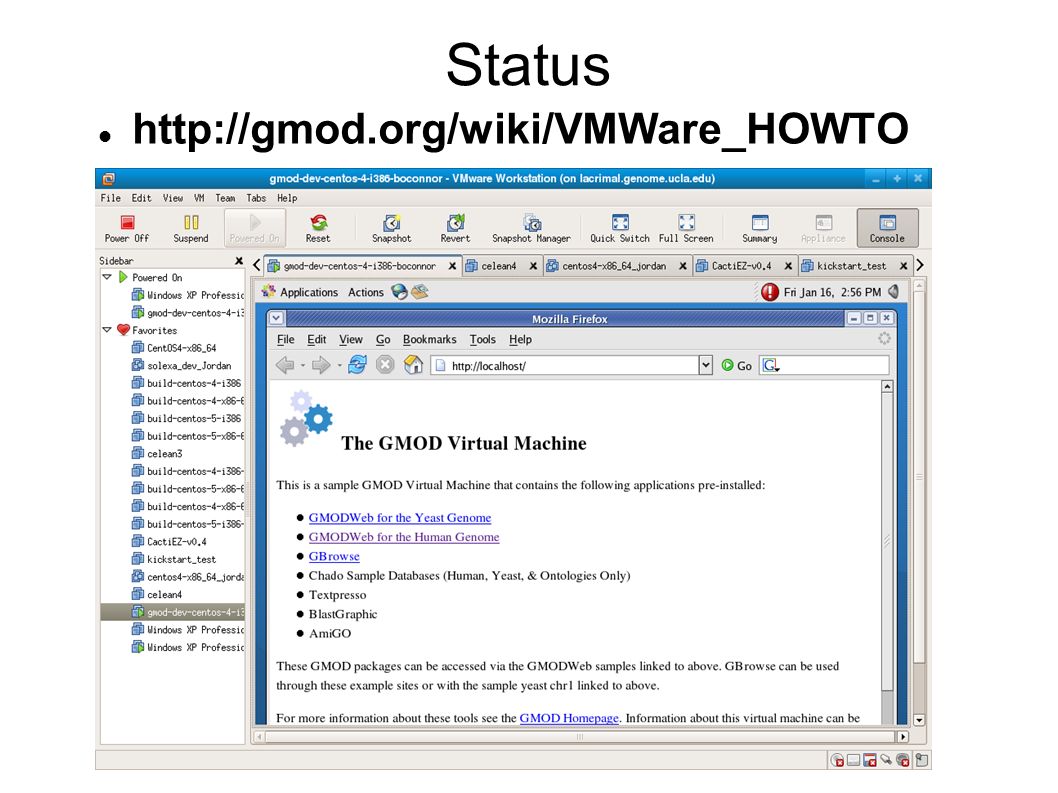Image resolution: width=1058 pixels, height=793 pixels.
Task: Click the clock showing Fri Jan 16
Action: [x=832, y=292]
